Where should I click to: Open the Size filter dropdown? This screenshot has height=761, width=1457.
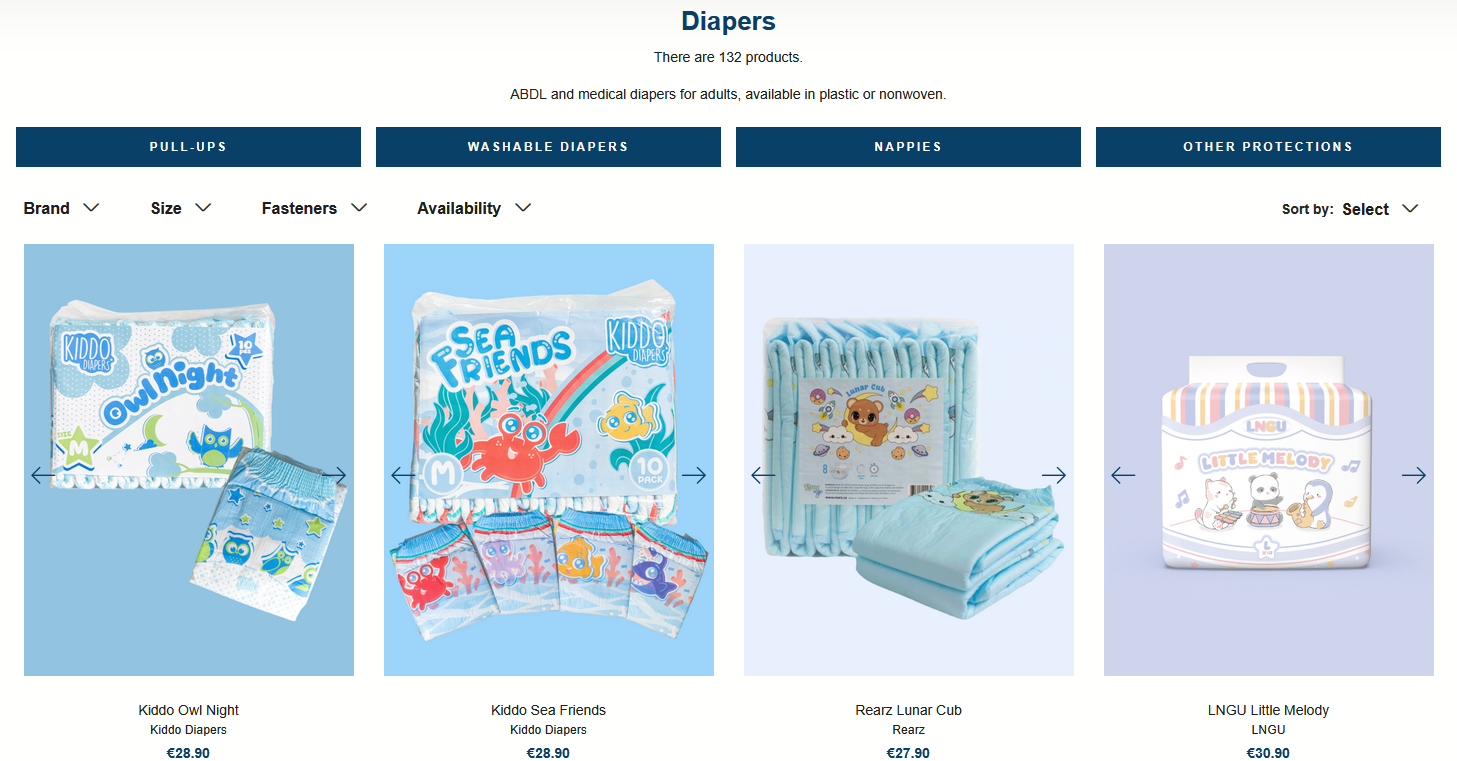[x=181, y=208]
